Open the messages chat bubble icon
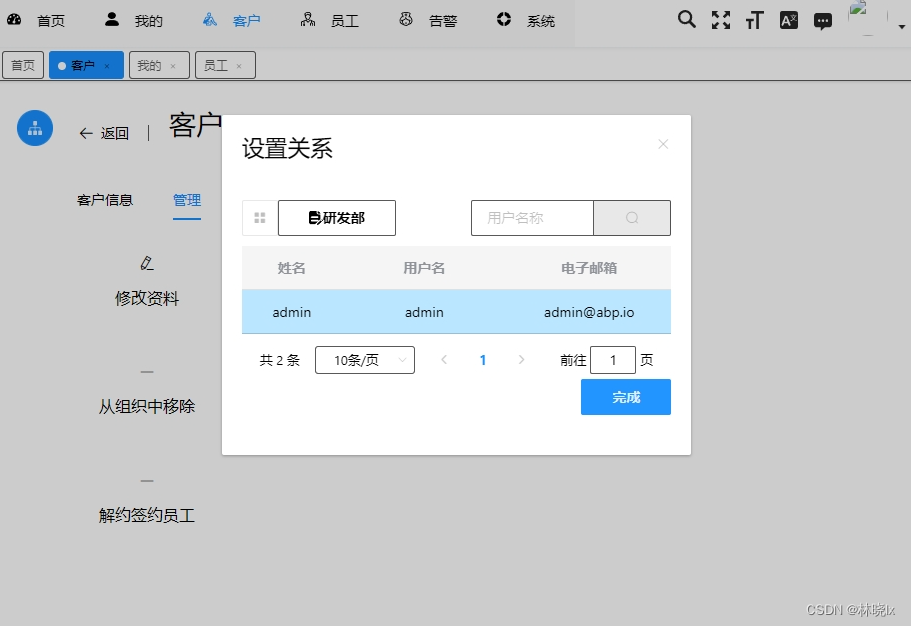Viewport: 911px width, 626px height. (x=822, y=19)
